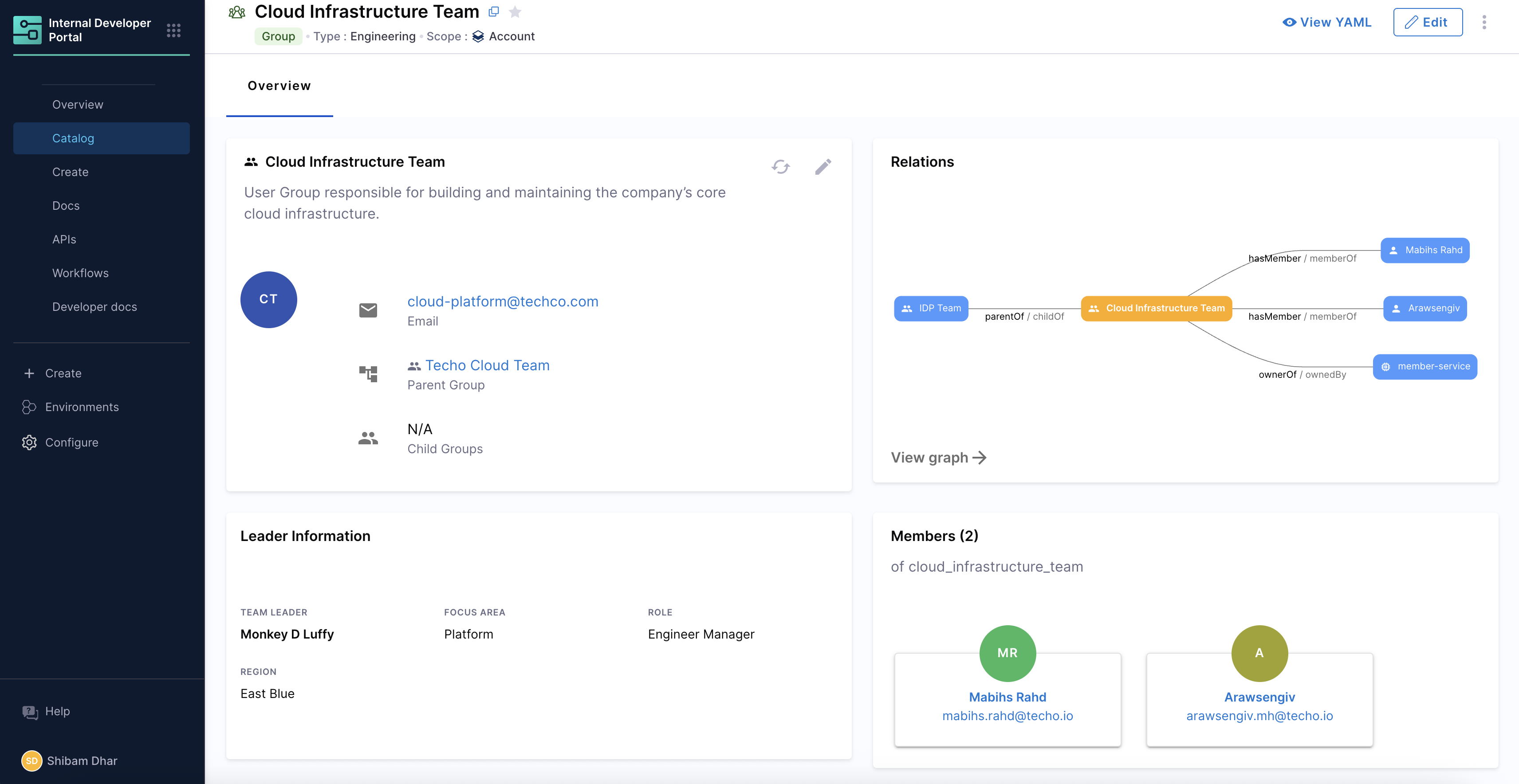Open Environments from the sidebar

point(82,408)
